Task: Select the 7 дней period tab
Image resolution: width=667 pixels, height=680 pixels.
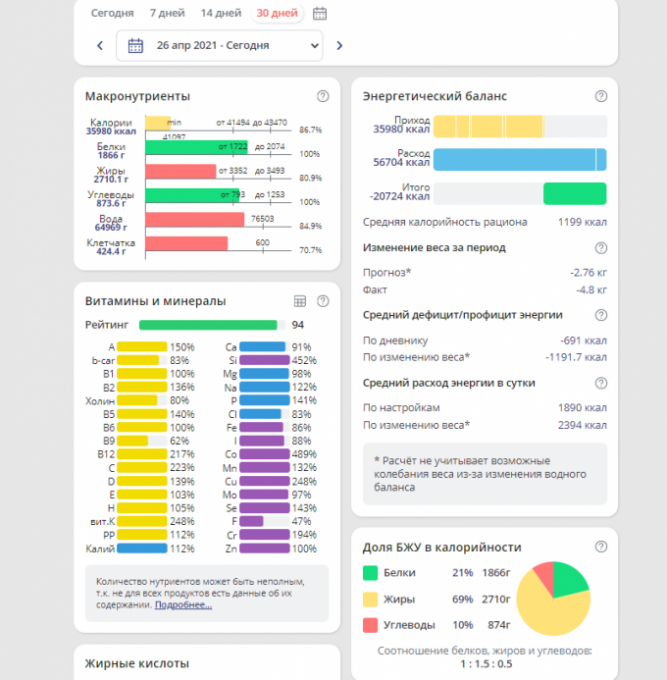Action: 166,14
